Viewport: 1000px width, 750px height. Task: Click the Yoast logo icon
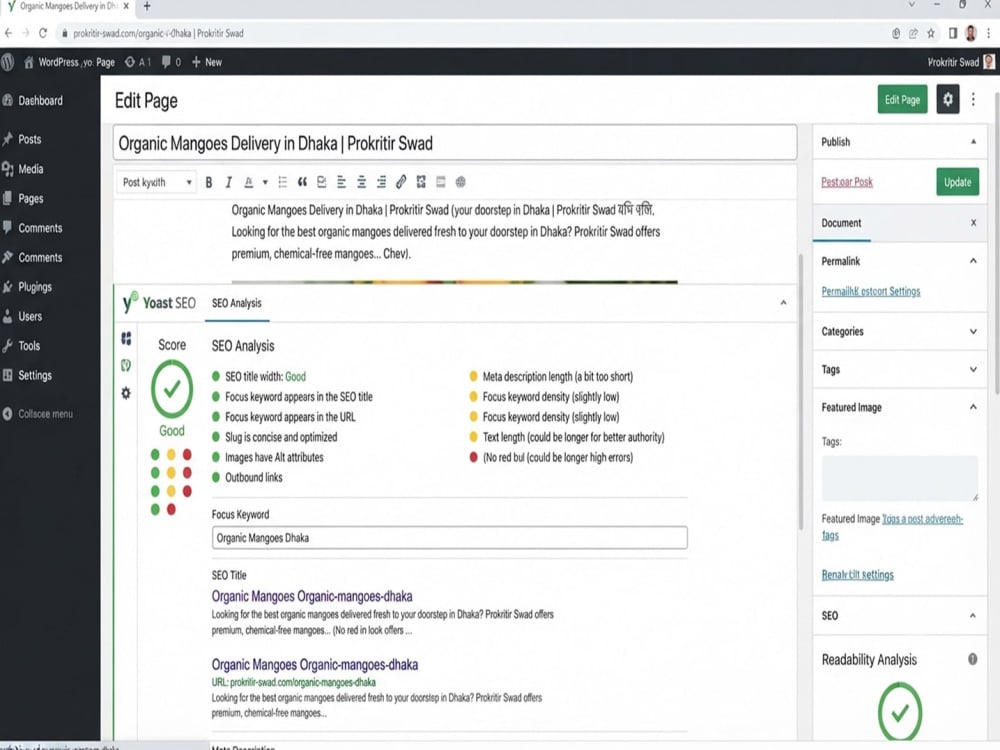(x=130, y=302)
